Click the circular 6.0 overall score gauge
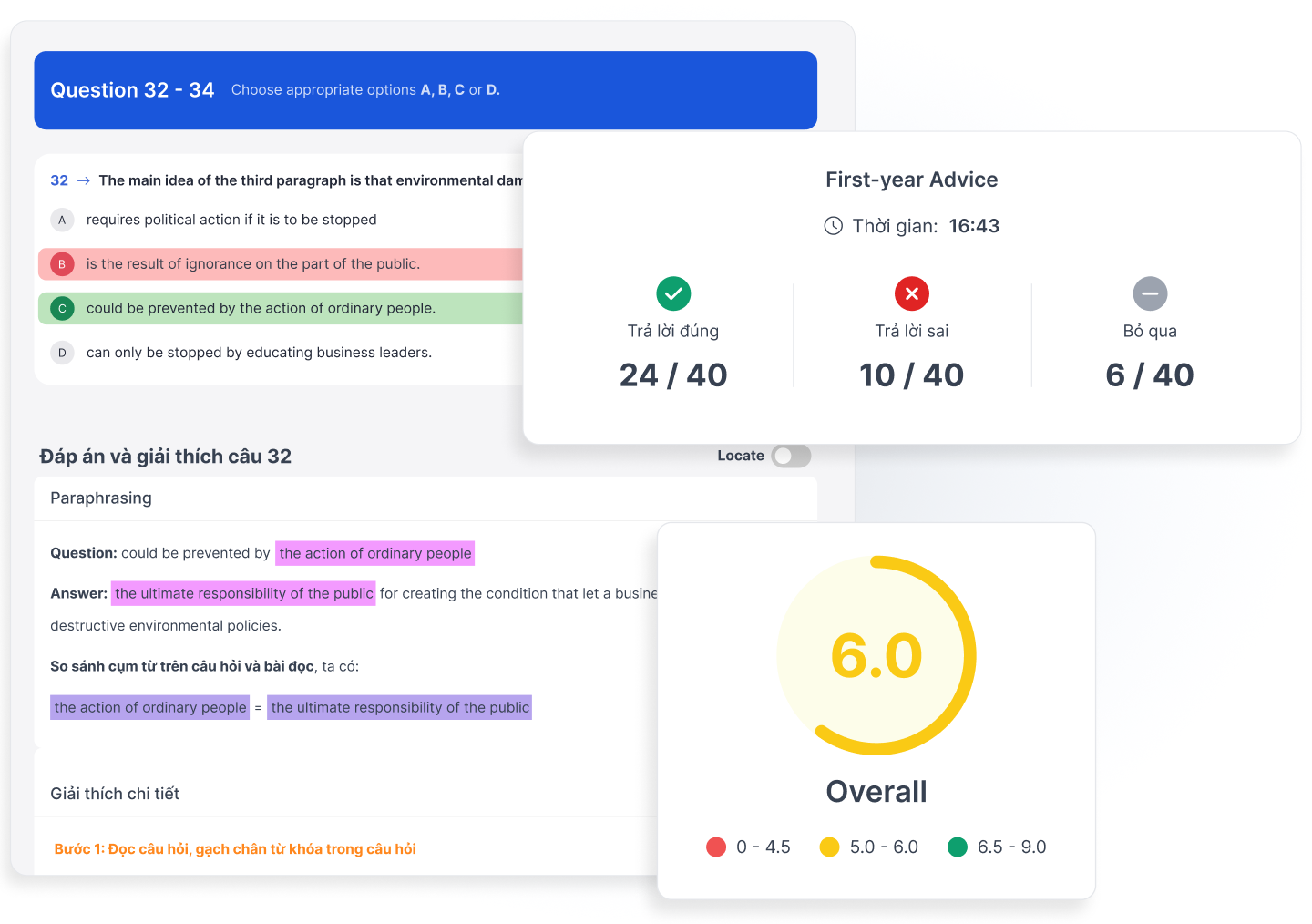Viewport: 1312px width, 924px height. click(x=876, y=655)
